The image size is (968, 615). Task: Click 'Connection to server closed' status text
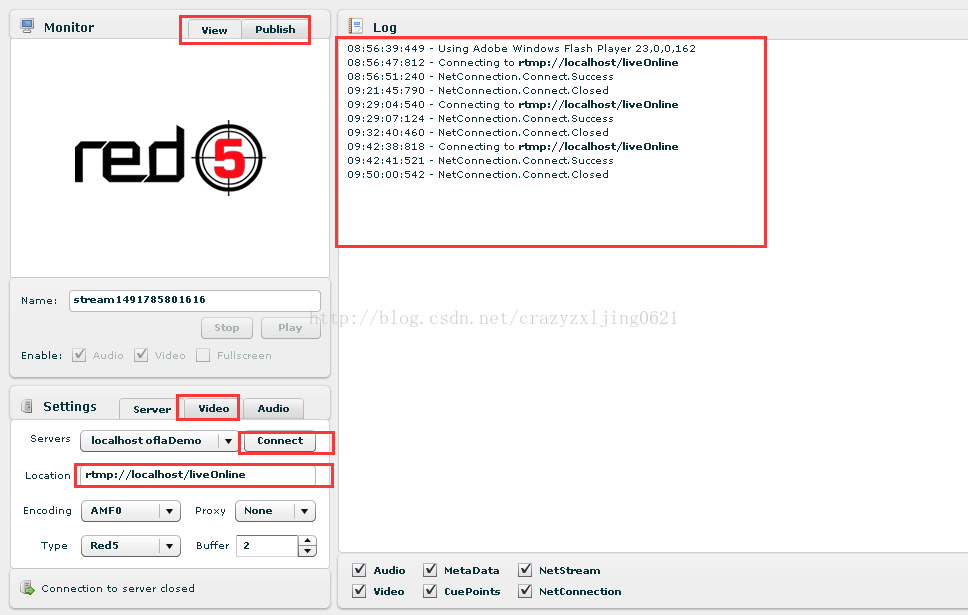(x=118, y=588)
